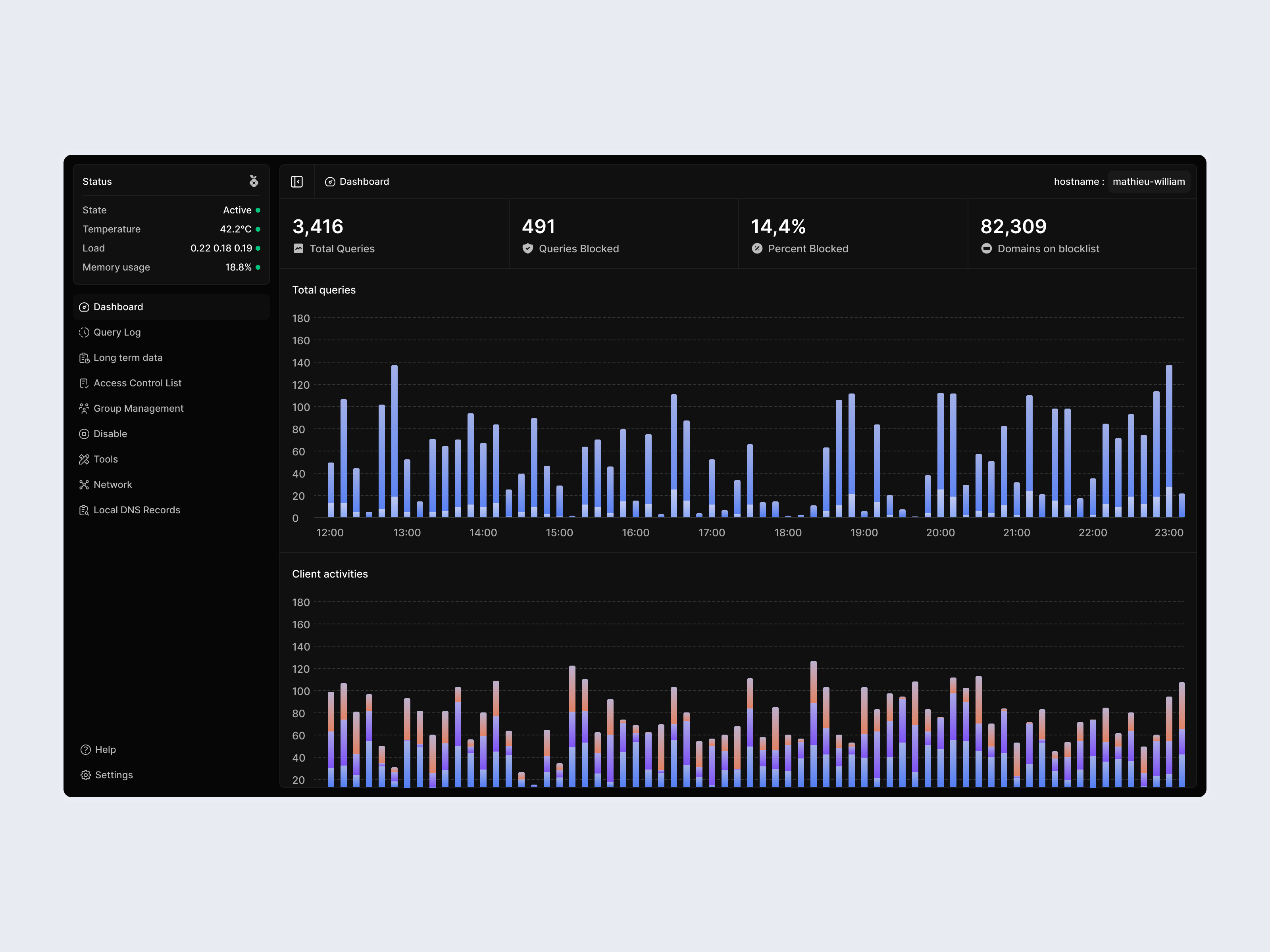
Task: Click the Raspberry Pi icon in the Status panel
Action: pos(254,181)
